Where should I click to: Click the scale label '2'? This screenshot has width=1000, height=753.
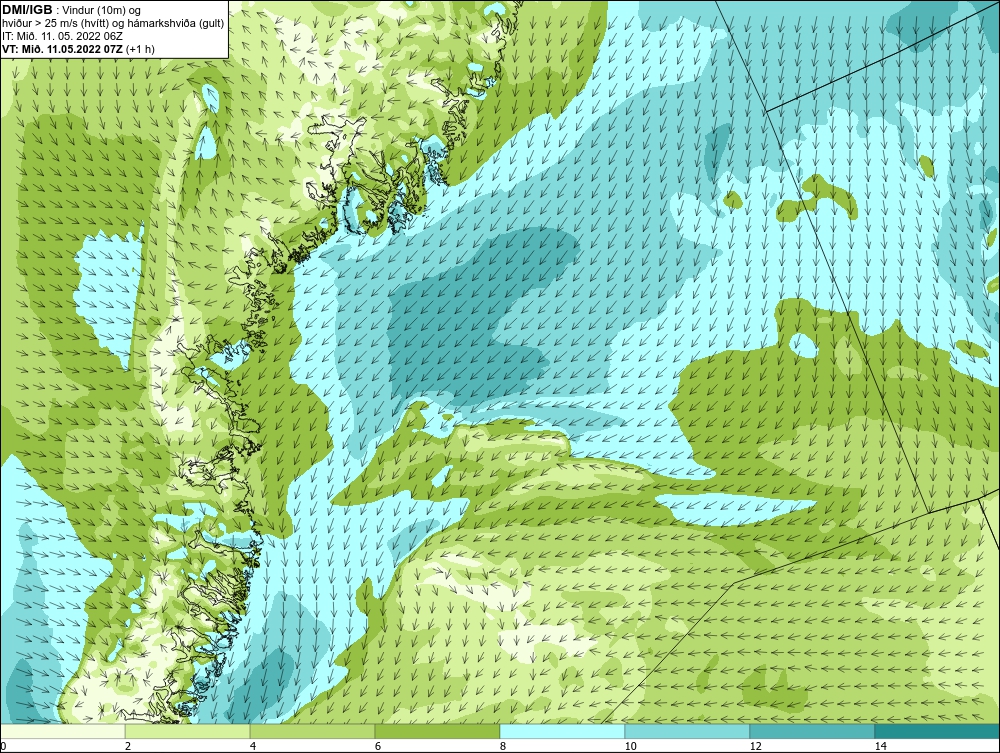(x=128, y=746)
